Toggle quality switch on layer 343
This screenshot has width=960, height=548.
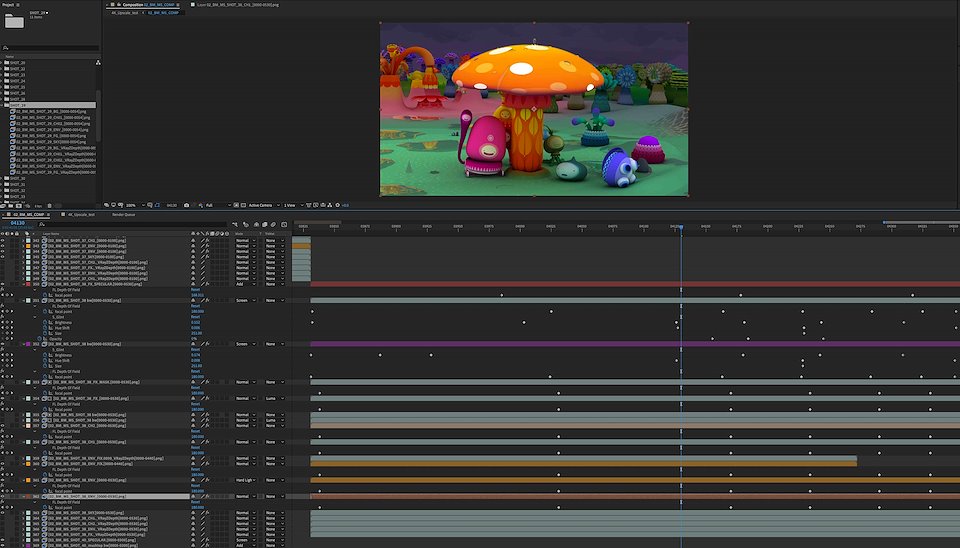point(203,246)
